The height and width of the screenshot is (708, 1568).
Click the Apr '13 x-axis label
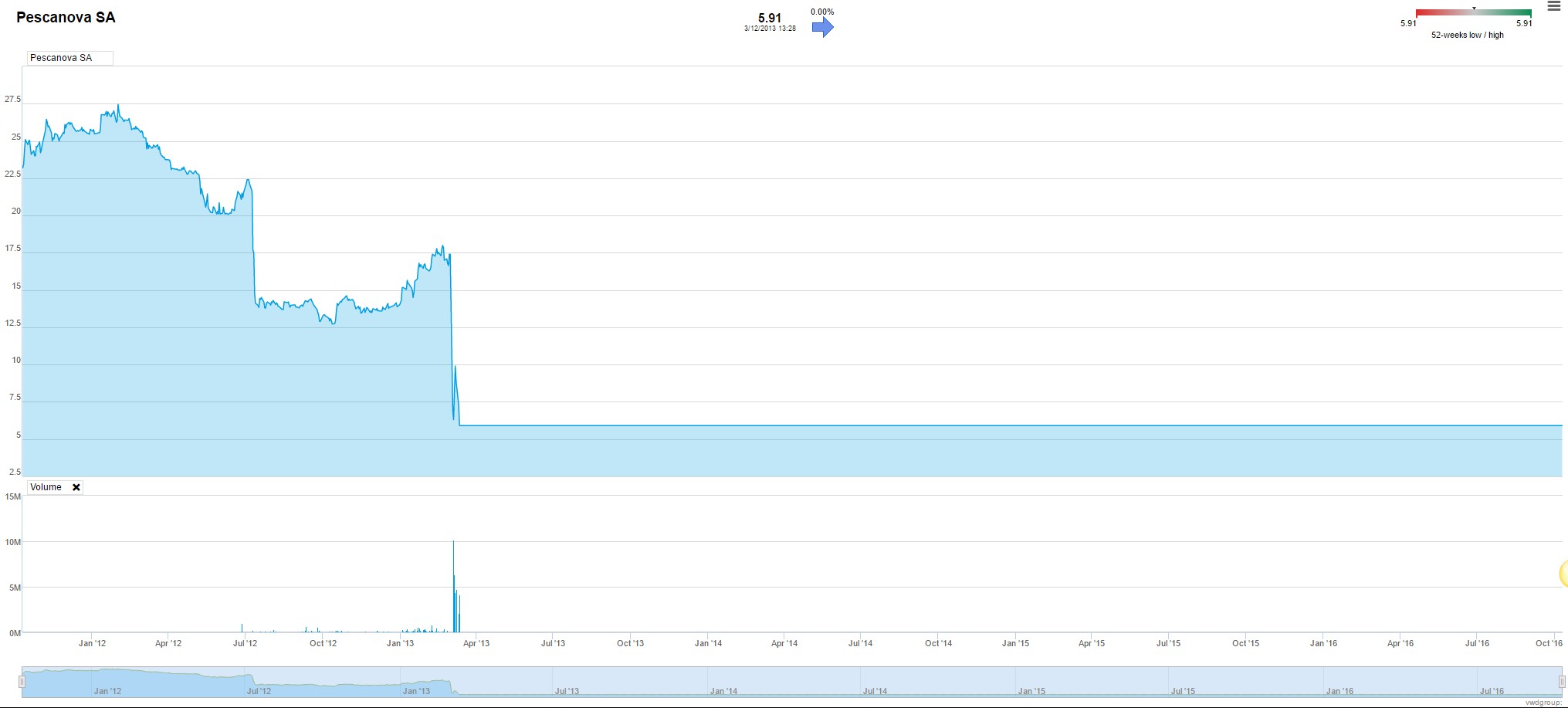click(476, 643)
